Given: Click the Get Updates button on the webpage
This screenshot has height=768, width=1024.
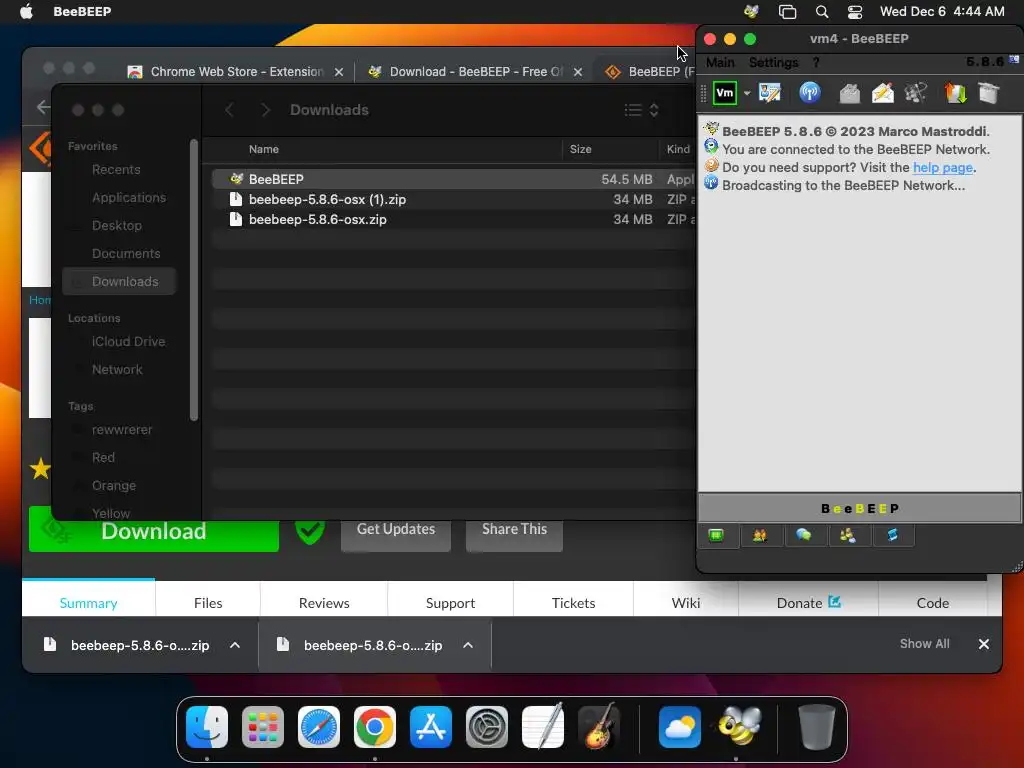Looking at the screenshot, I should 396,530.
